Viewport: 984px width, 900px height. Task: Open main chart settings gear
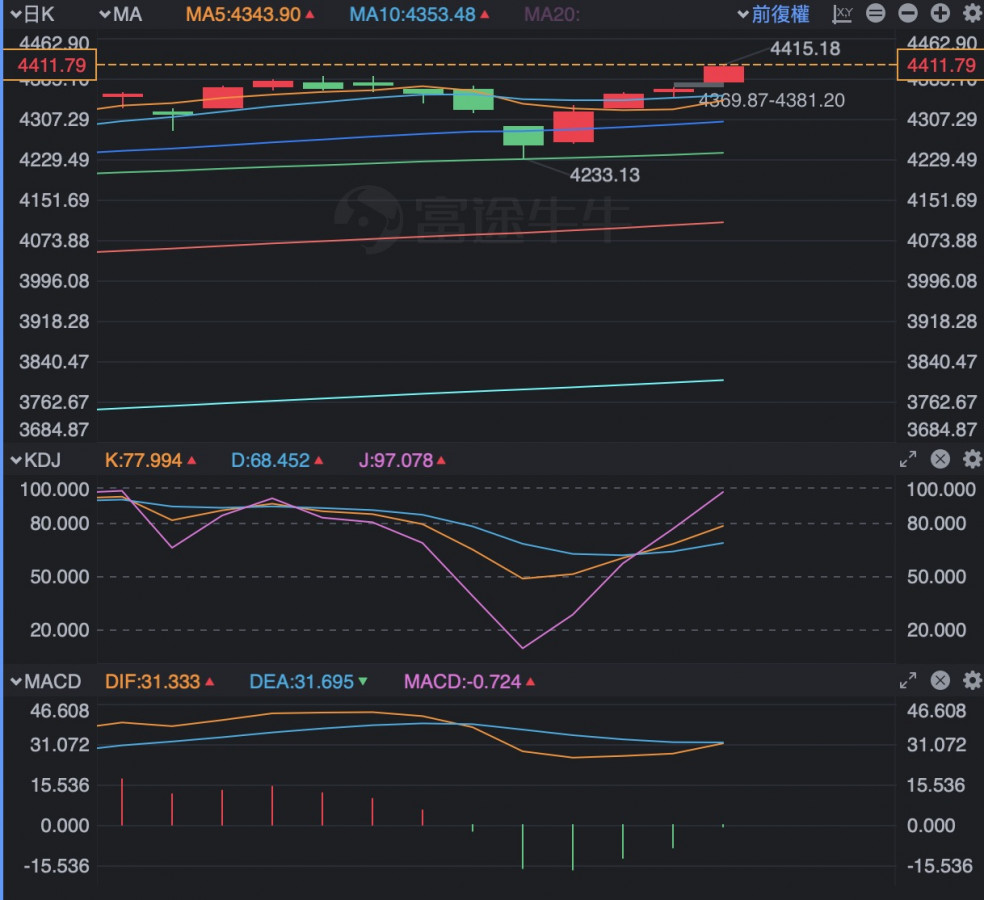pos(971,14)
